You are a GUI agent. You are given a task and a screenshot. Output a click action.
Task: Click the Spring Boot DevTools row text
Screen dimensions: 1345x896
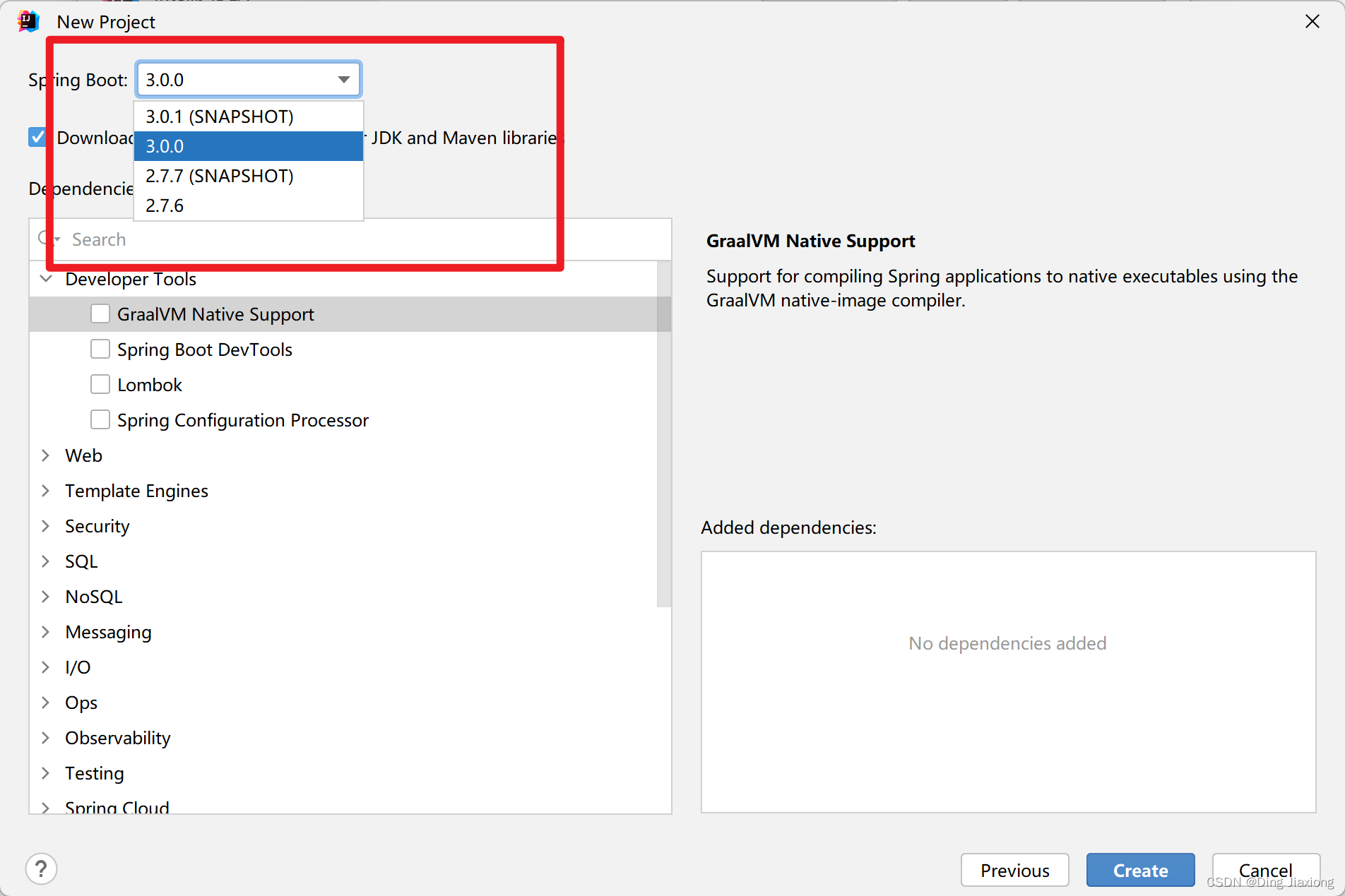click(x=205, y=350)
